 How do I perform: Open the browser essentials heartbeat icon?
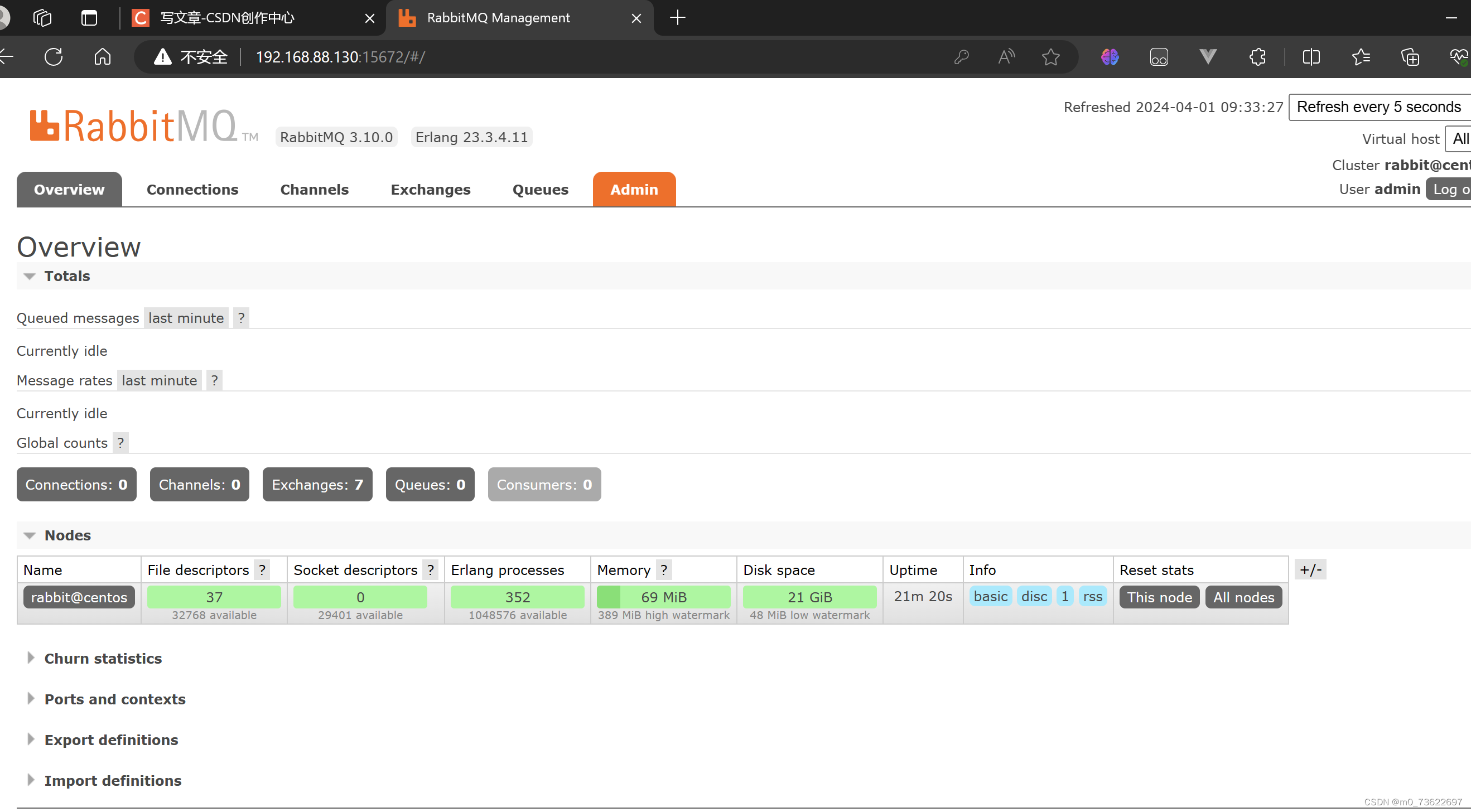[x=1459, y=56]
